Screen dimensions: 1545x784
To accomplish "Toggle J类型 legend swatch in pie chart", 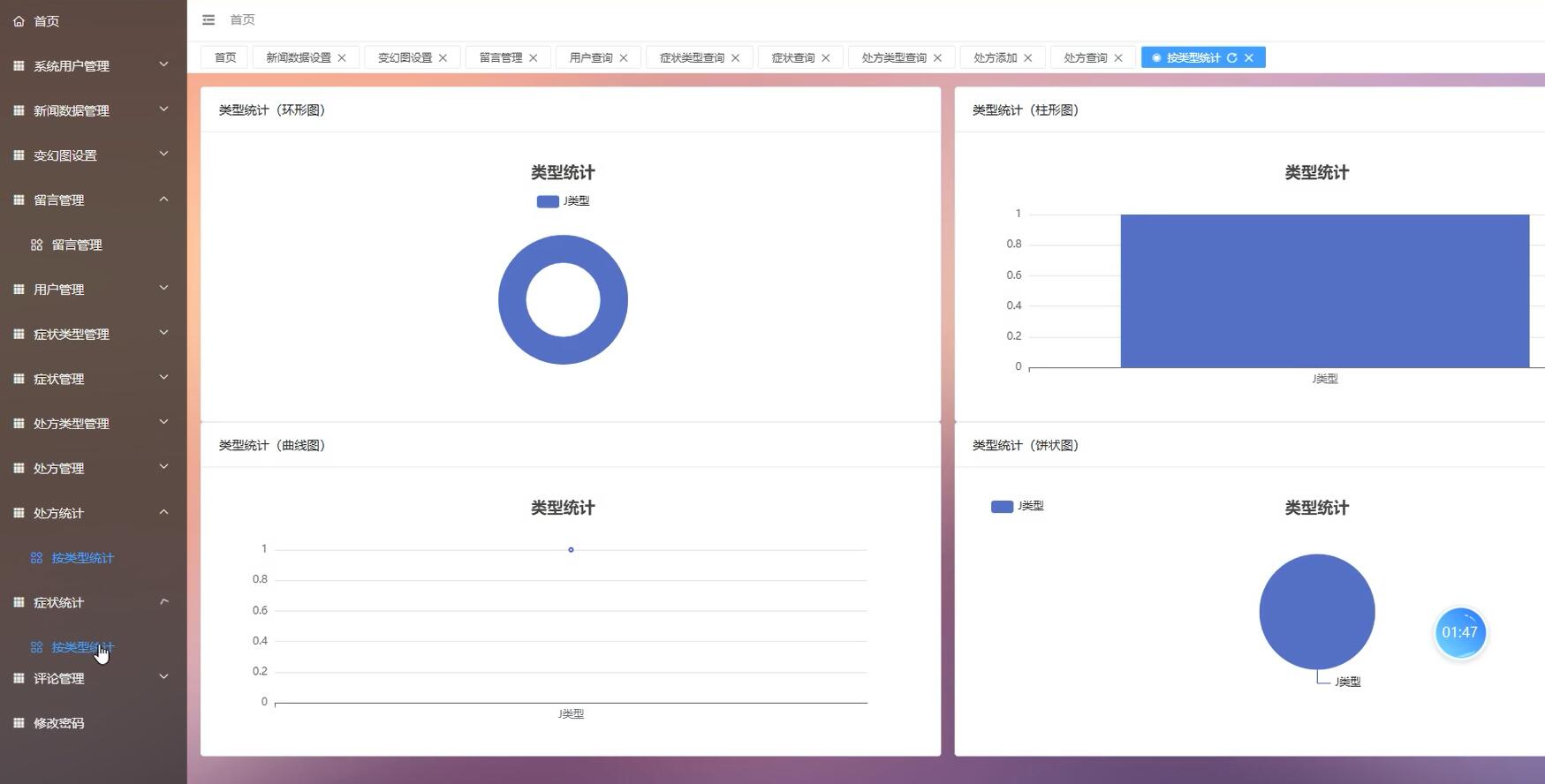I will coord(1002,507).
